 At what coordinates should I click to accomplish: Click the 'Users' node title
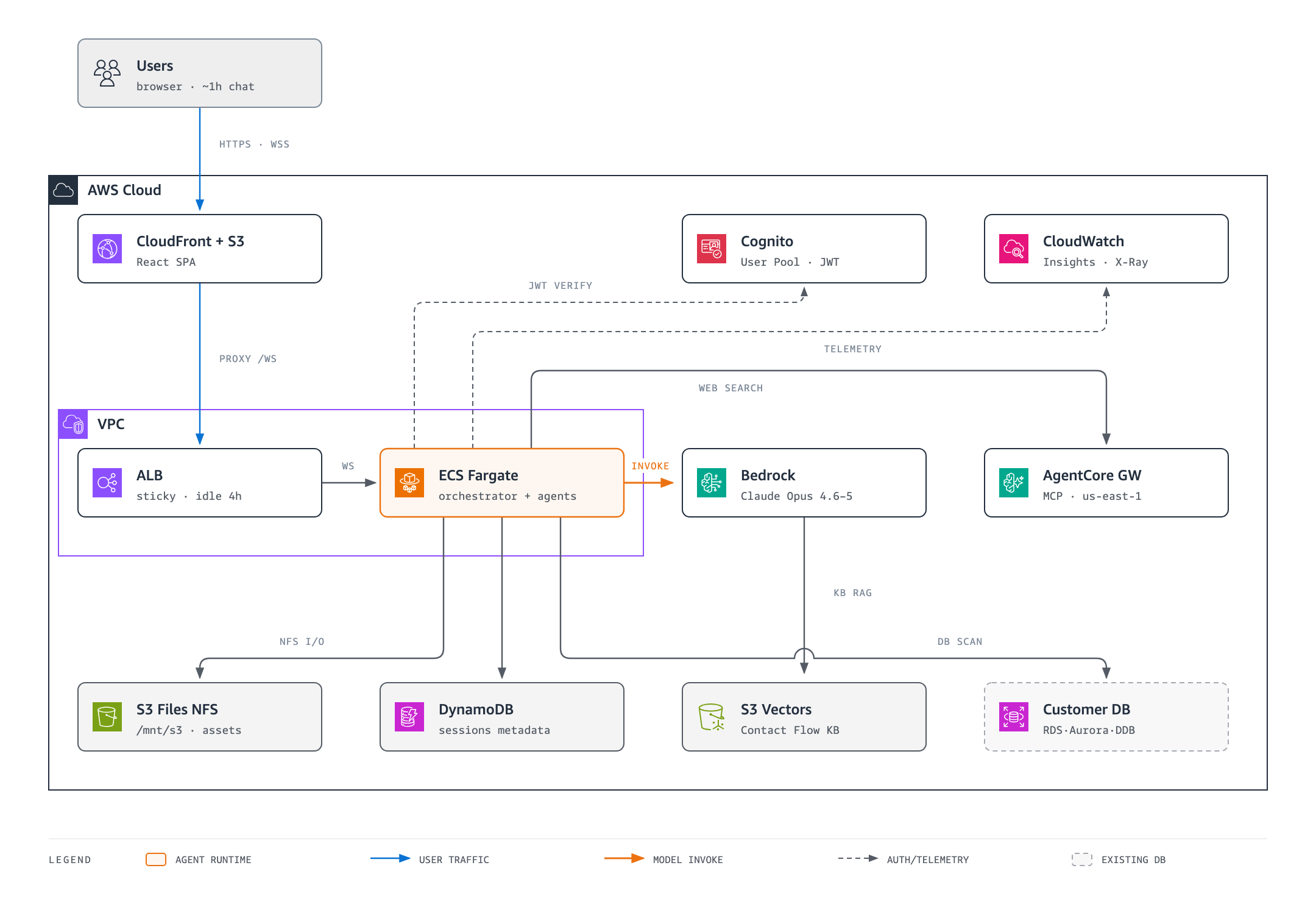[x=155, y=66]
